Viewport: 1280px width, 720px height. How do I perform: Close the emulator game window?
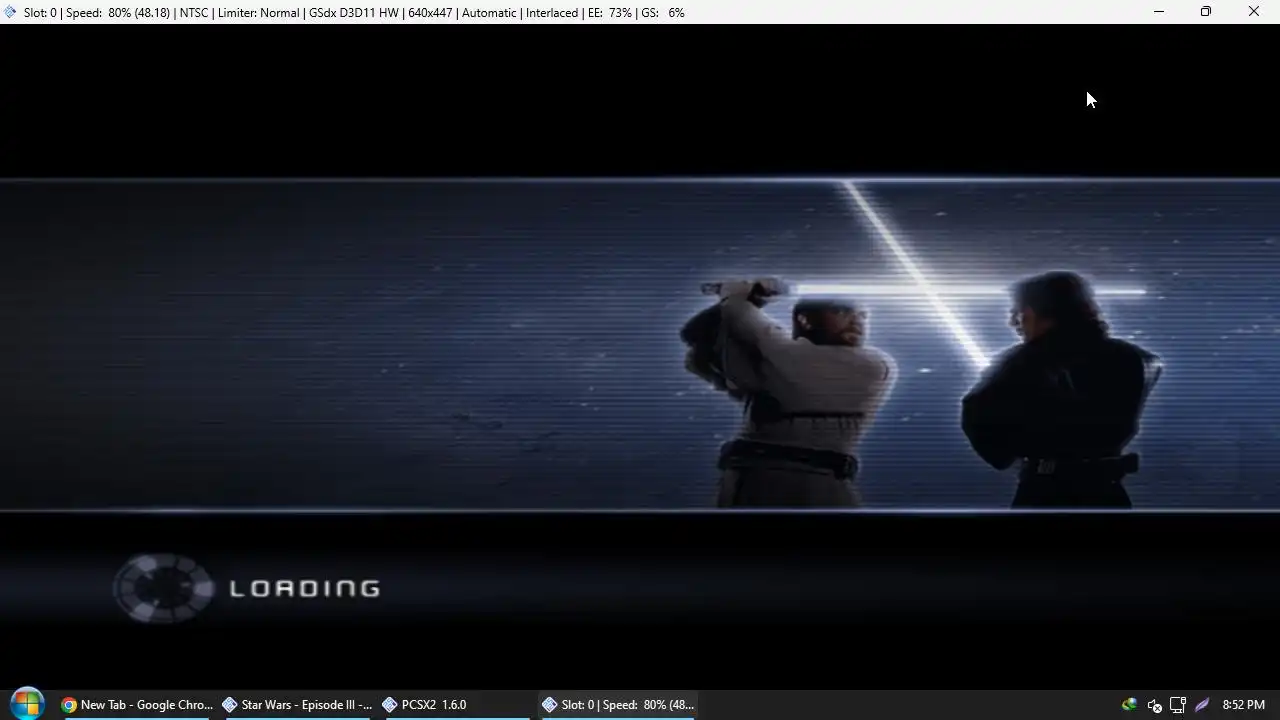tap(1254, 12)
